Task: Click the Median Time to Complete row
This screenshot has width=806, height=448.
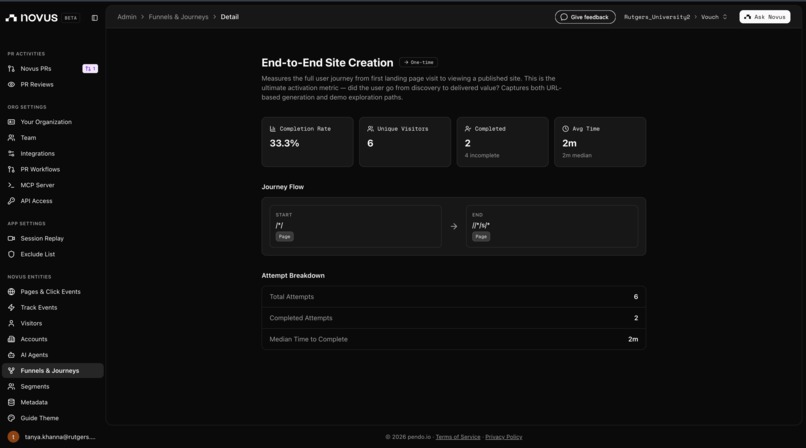Action: [x=453, y=339]
